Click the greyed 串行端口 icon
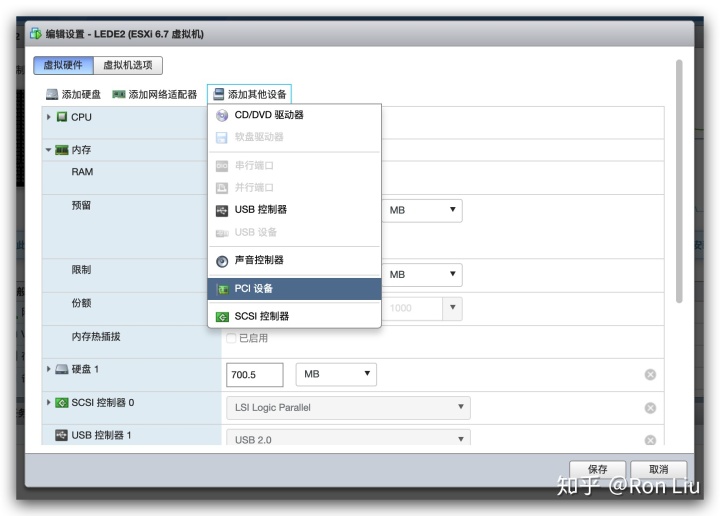Image resolution: width=720 pixels, height=516 pixels. (x=222, y=166)
